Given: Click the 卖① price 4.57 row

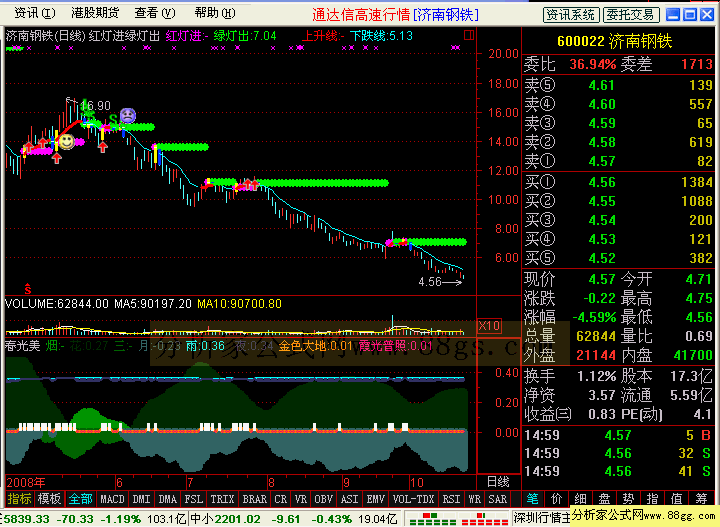Looking at the screenshot, I should click(619, 161).
